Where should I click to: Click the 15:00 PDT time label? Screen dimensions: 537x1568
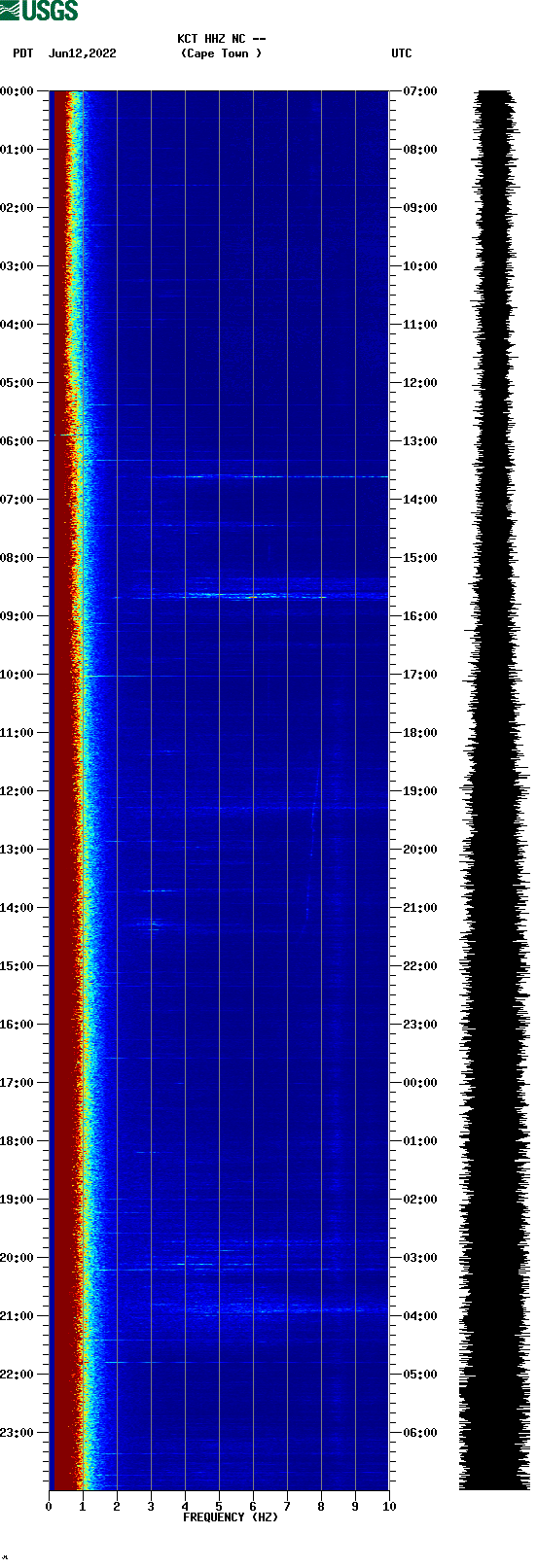(x=17, y=966)
